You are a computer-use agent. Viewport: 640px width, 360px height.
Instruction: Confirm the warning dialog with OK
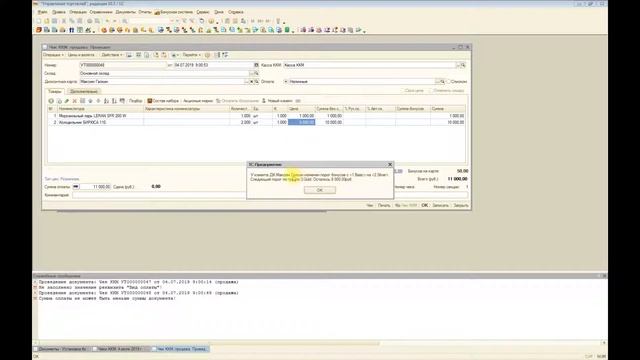320,190
